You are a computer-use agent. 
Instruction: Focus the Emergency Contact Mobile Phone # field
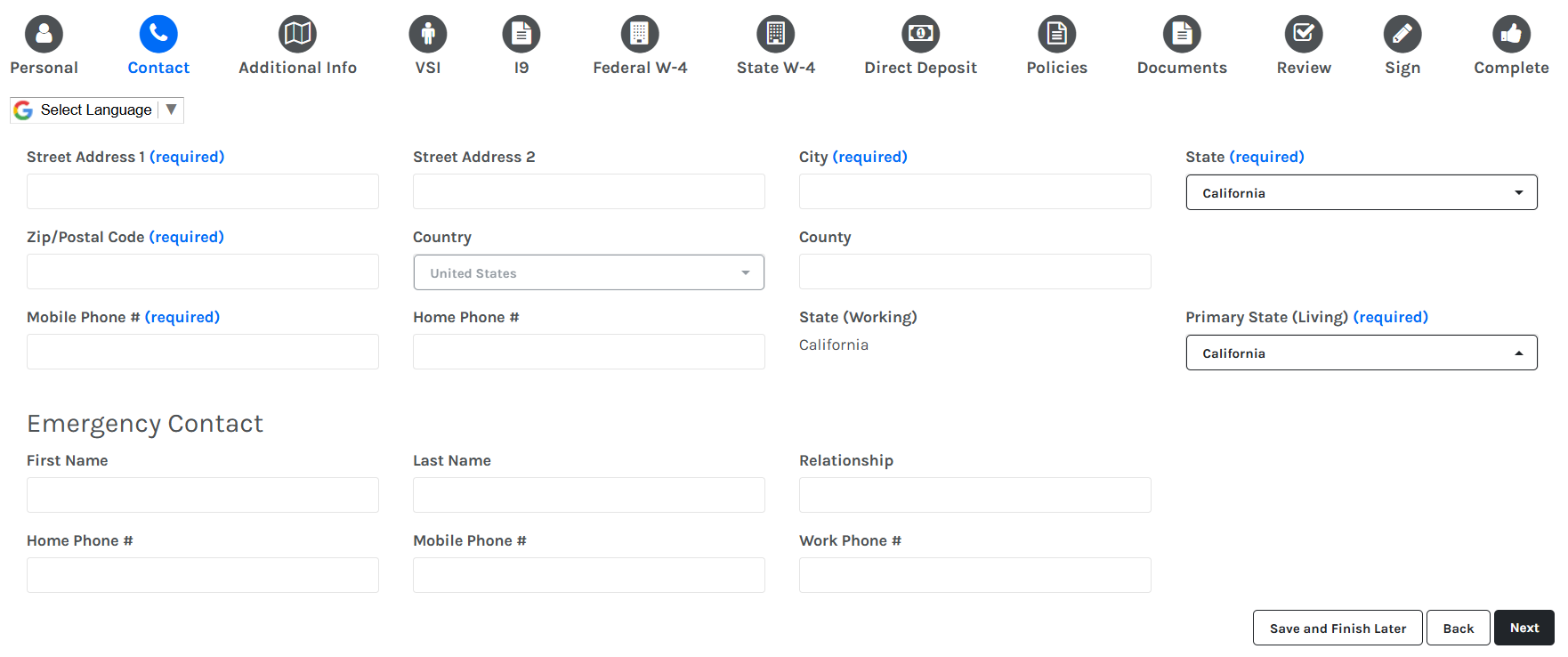[589, 575]
